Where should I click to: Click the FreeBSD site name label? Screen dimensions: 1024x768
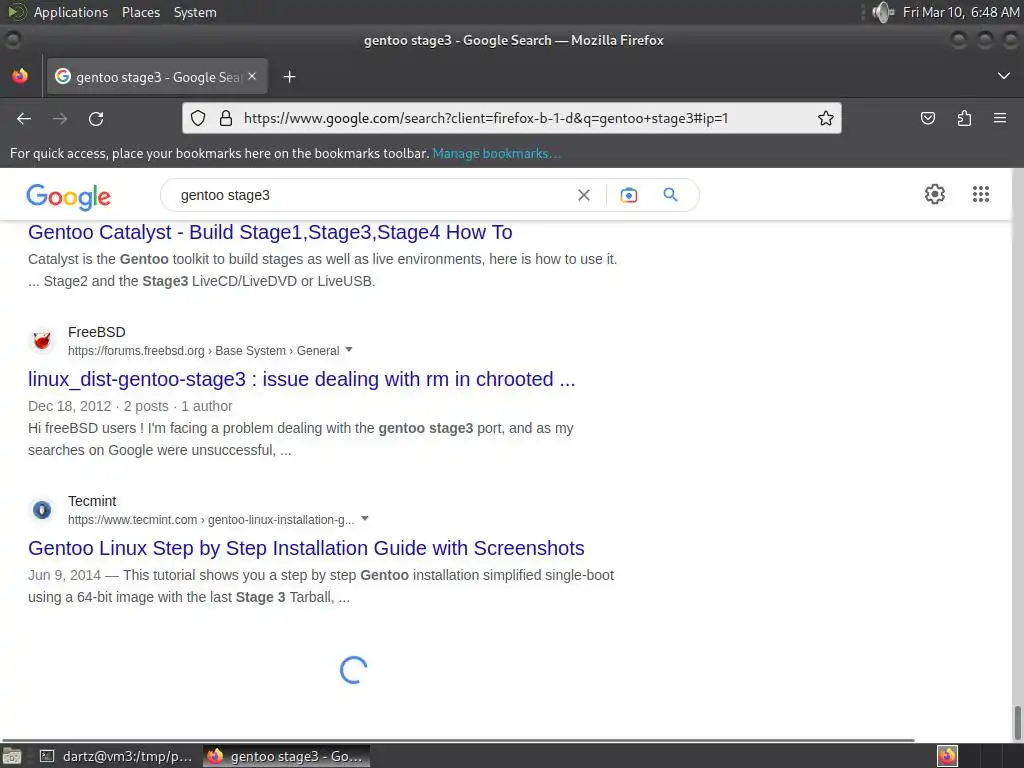pyautogui.click(x=97, y=332)
